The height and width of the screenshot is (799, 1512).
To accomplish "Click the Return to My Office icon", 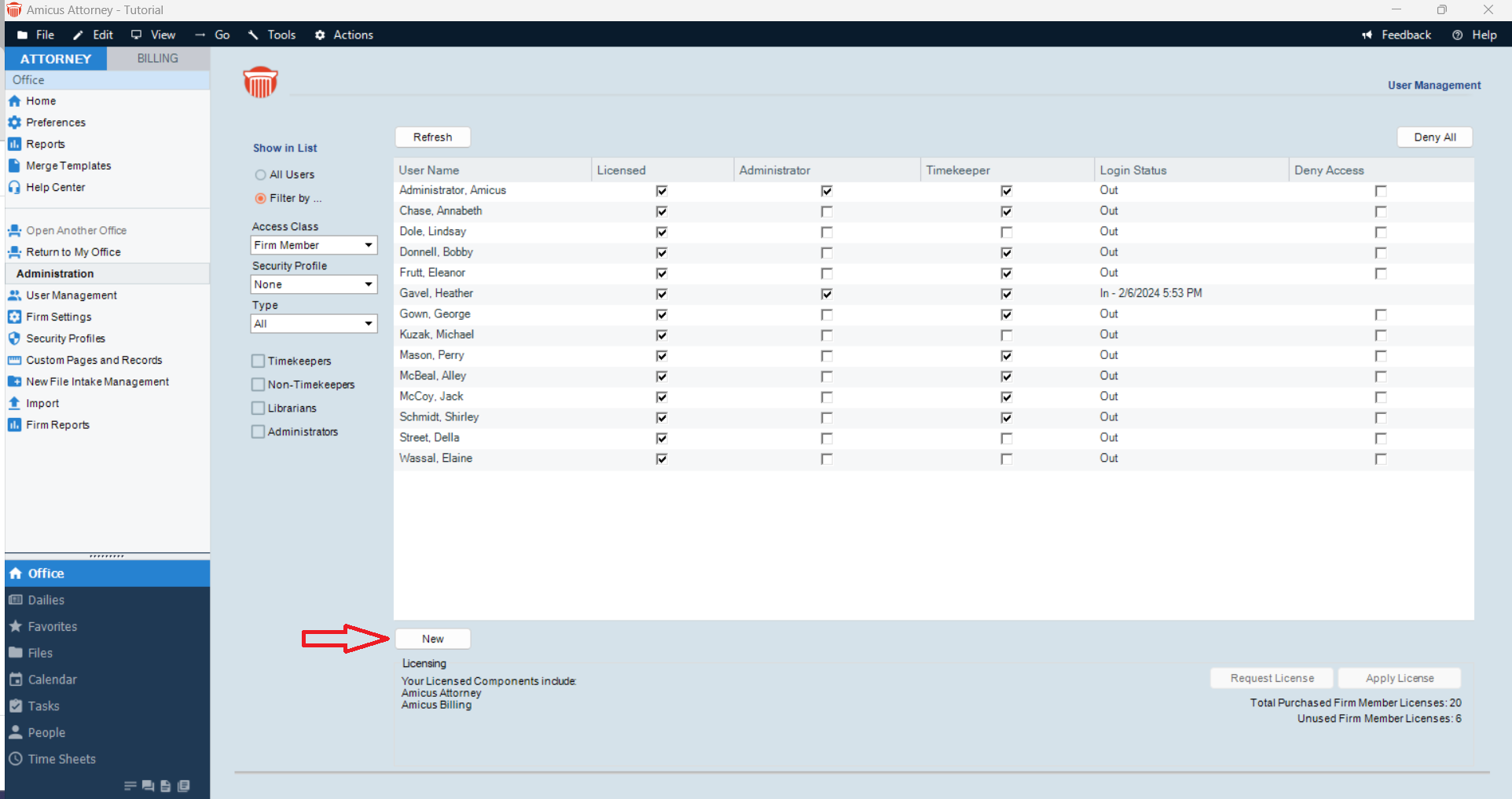I will (14, 252).
